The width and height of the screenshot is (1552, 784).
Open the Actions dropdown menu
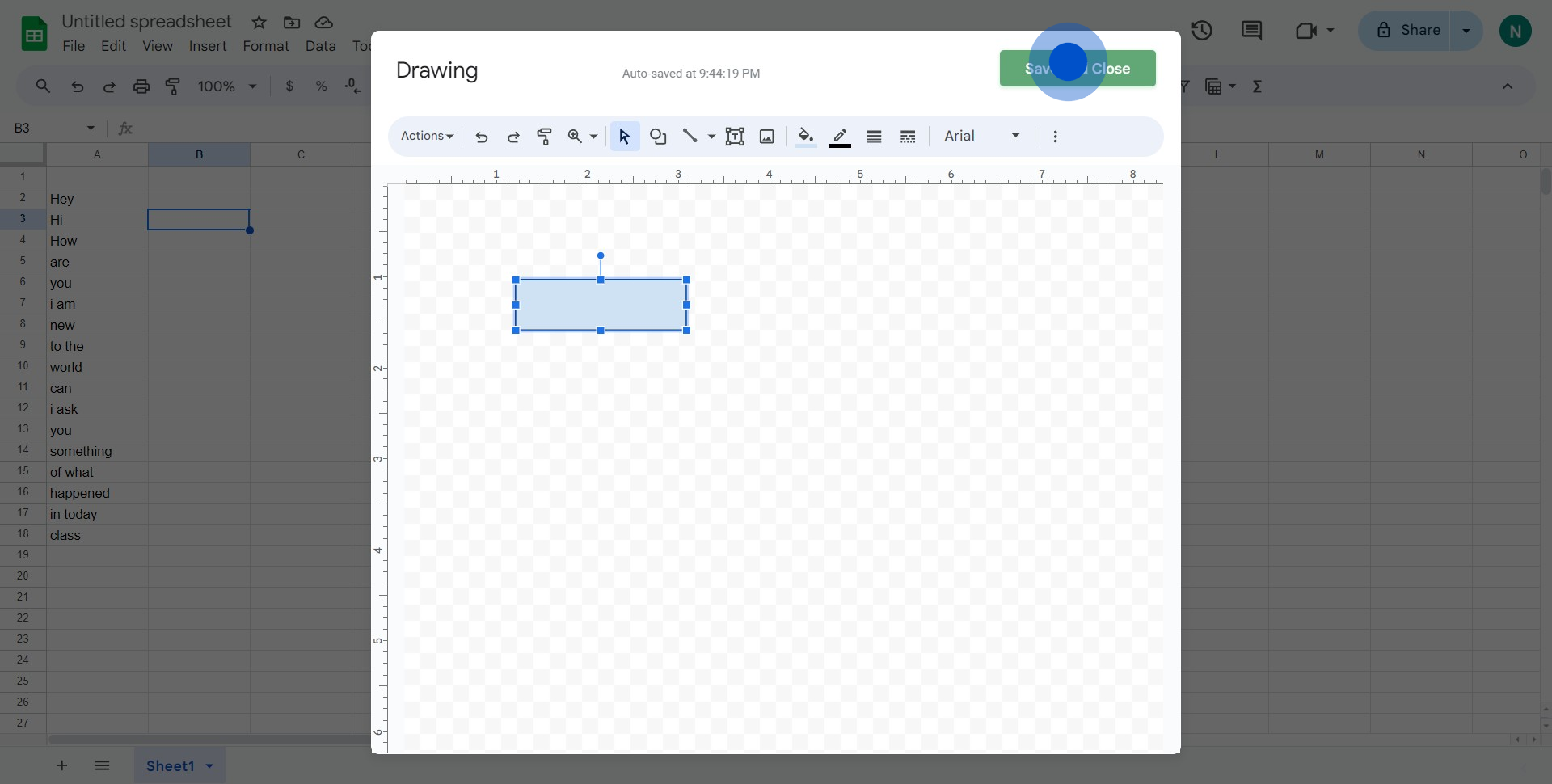pyautogui.click(x=427, y=137)
